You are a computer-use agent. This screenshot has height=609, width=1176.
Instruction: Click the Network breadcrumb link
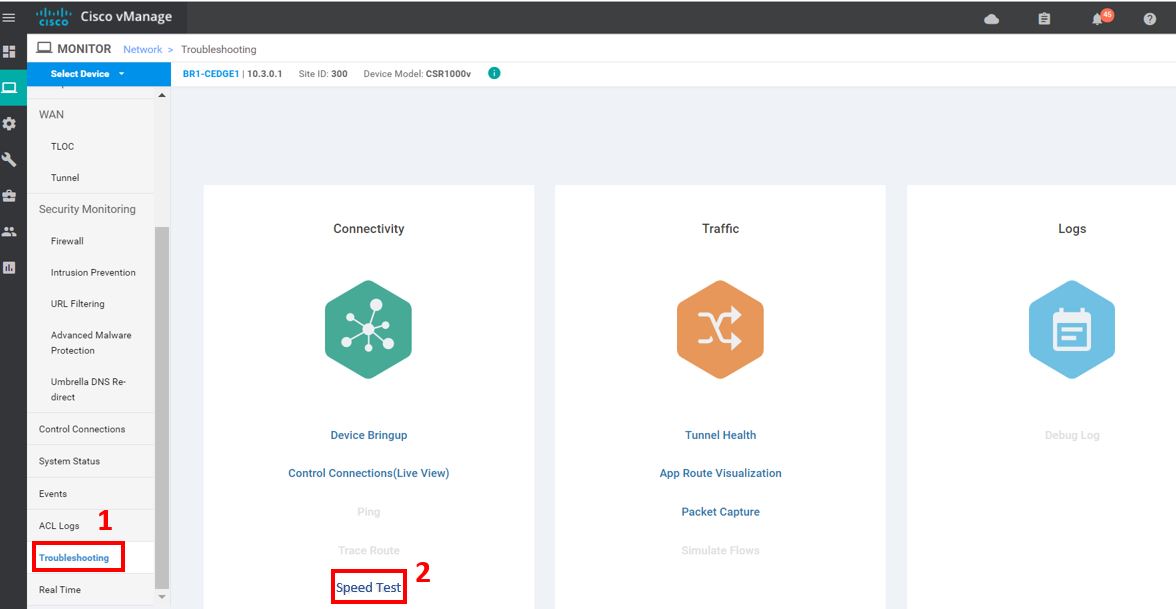(142, 49)
